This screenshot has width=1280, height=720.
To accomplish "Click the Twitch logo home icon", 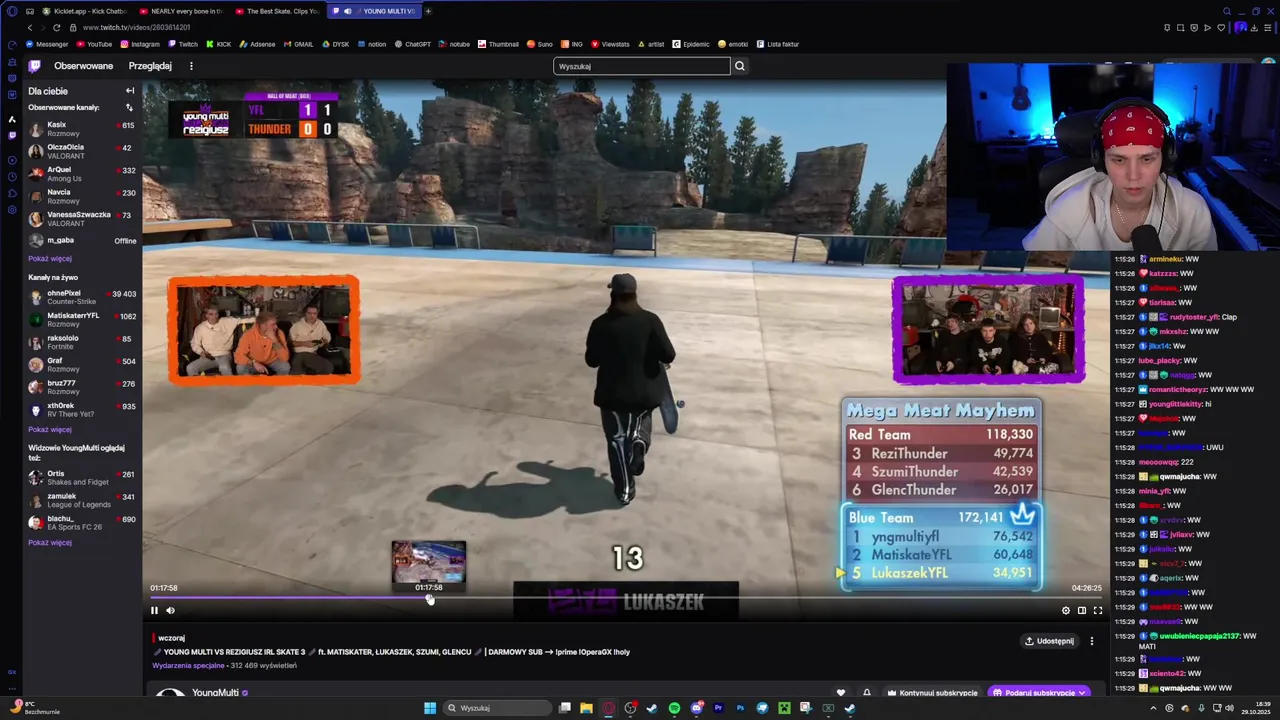I will click(x=34, y=66).
